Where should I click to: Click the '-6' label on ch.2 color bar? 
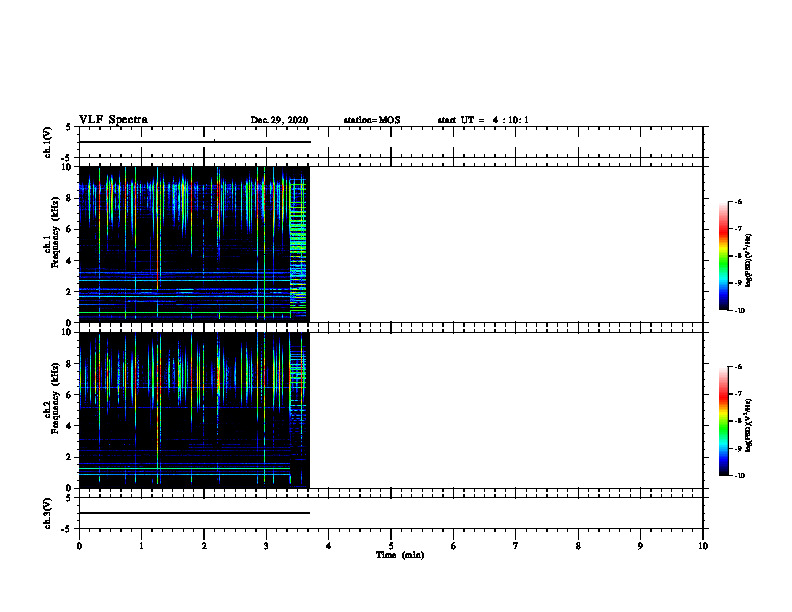pyautogui.click(x=738, y=367)
